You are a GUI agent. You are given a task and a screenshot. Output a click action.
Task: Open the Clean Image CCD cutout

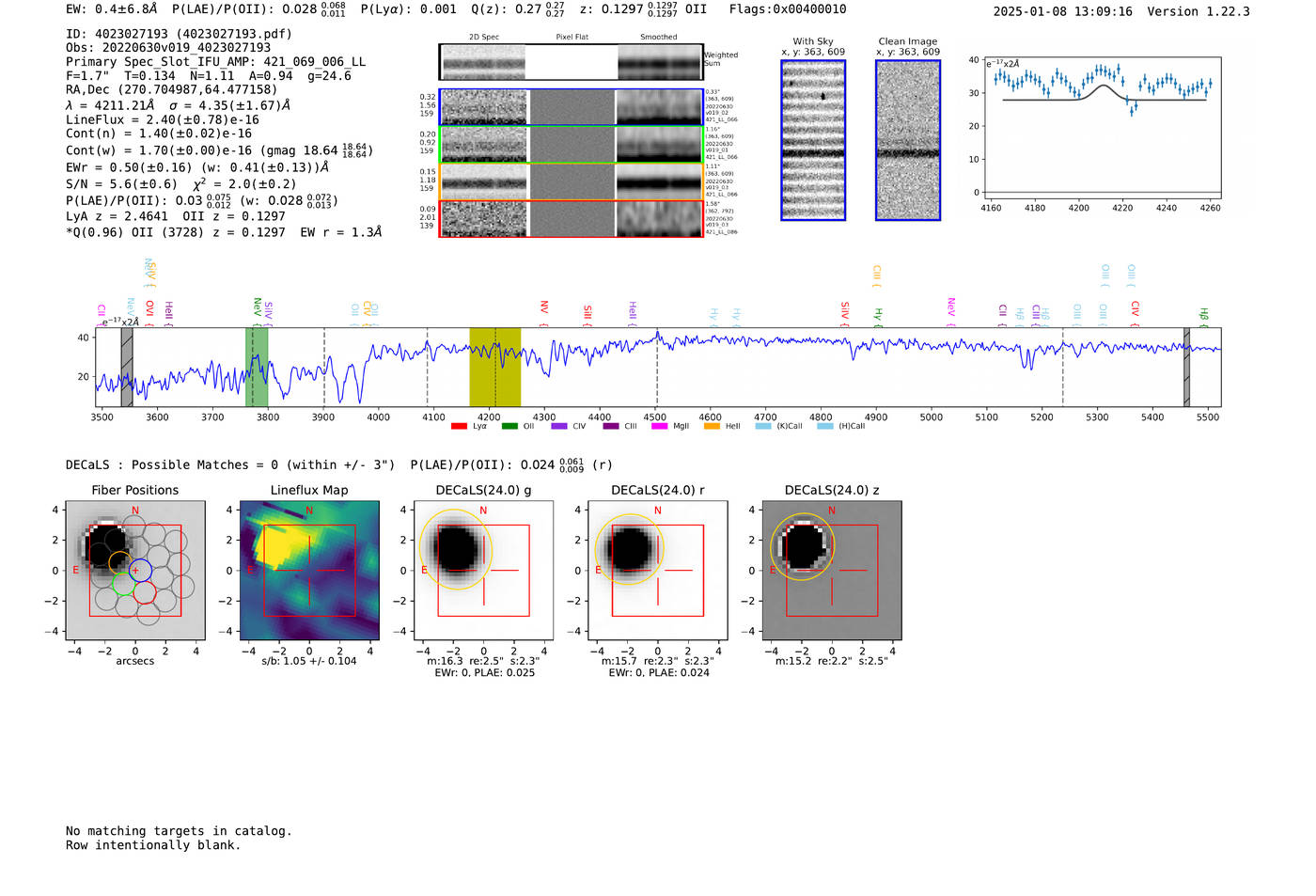pyautogui.click(x=908, y=140)
